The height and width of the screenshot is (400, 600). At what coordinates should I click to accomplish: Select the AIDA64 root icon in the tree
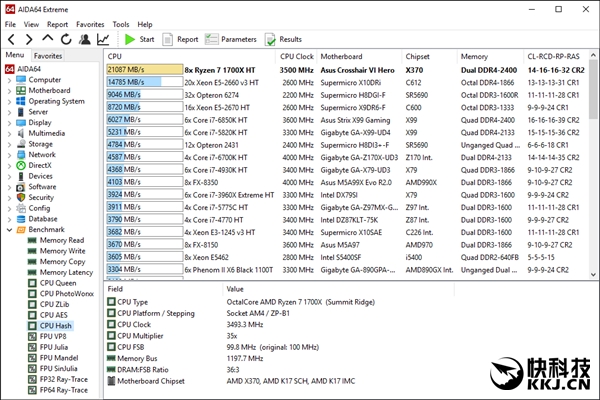(x=10, y=69)
